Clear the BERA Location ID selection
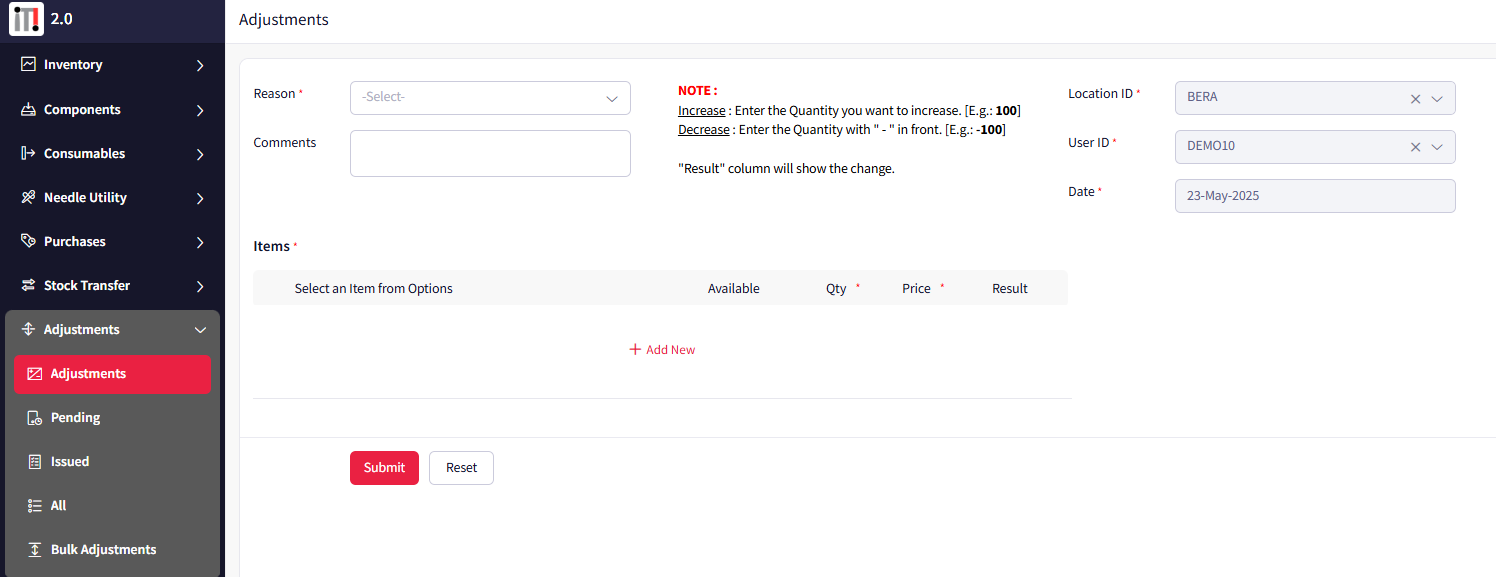This screenshot has width=1496, height=577. (x=1415, y=99)
